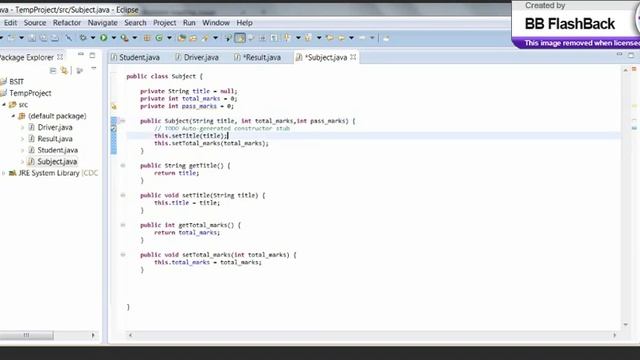
Task: Run the program with green Run icon
Action: coord(103,38)
